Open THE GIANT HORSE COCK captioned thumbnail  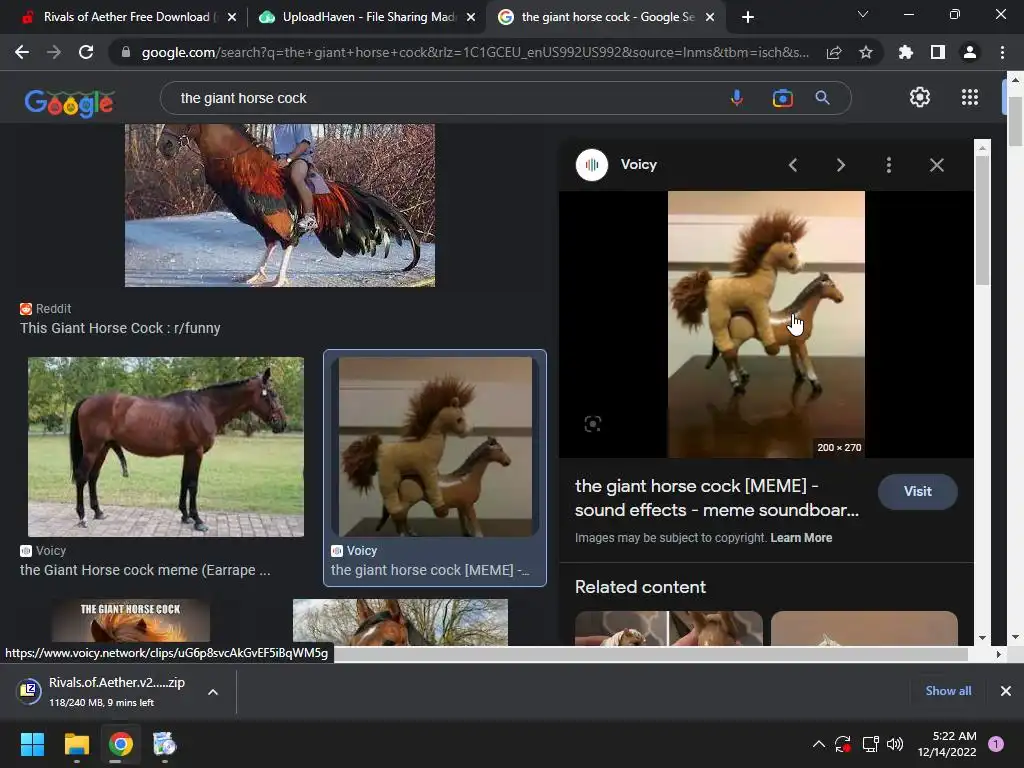[x=131, y=622]
